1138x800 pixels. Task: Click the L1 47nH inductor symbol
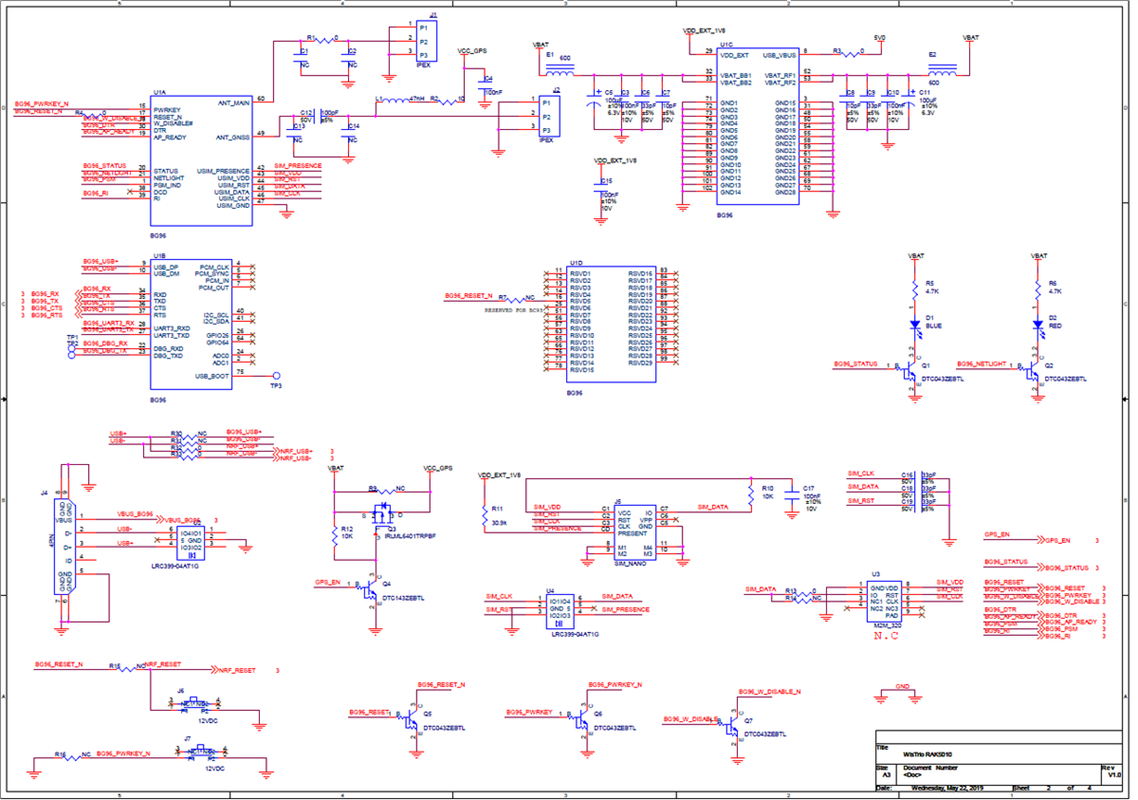coord(396,101)
